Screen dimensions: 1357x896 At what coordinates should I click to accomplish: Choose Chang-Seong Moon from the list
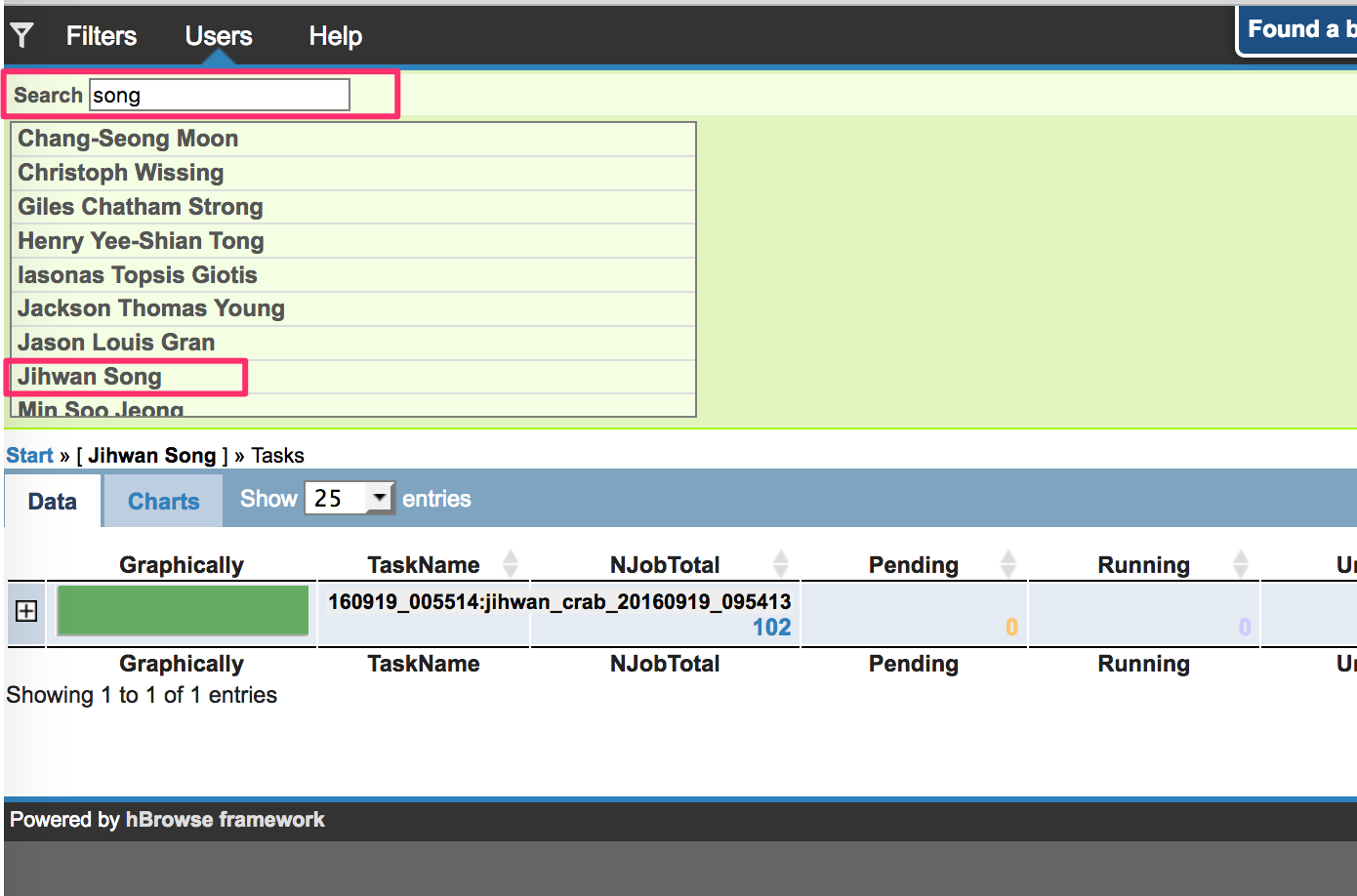(128, 139)
